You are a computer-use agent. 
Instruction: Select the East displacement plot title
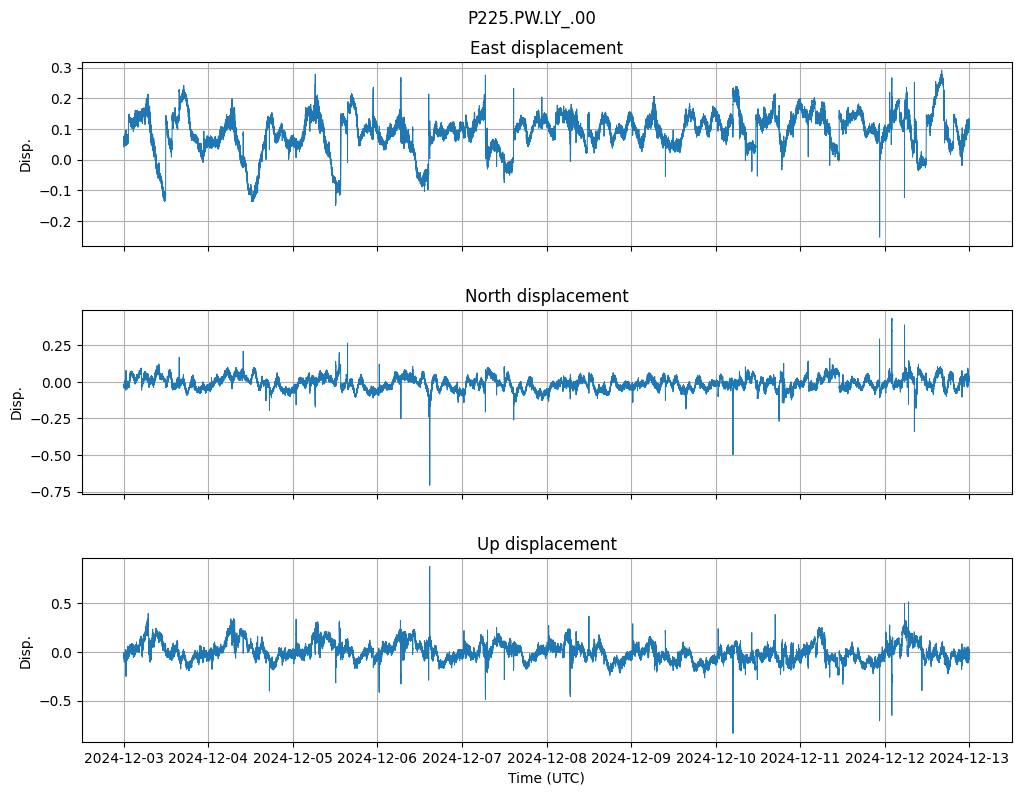pos(546,48)
